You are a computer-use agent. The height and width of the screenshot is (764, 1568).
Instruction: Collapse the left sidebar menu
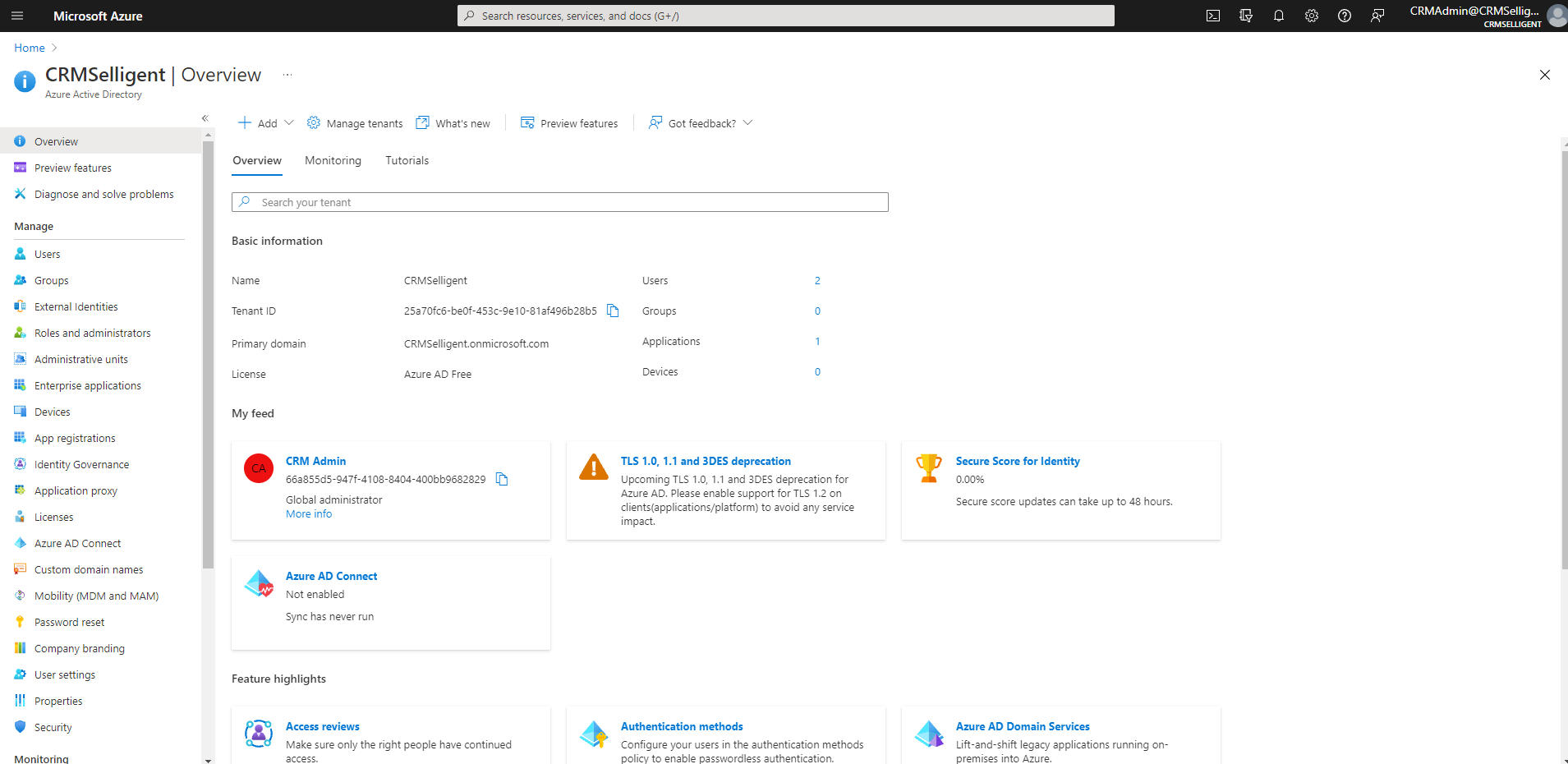pyautogui.click(x=205, y=118)
